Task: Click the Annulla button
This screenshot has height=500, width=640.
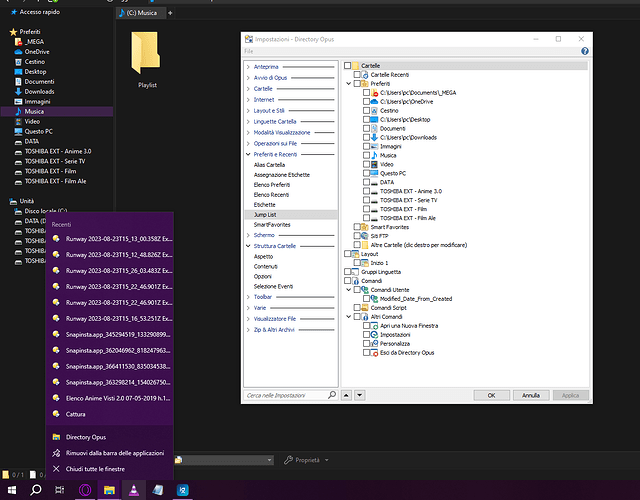Action: [x=531, y=395]
